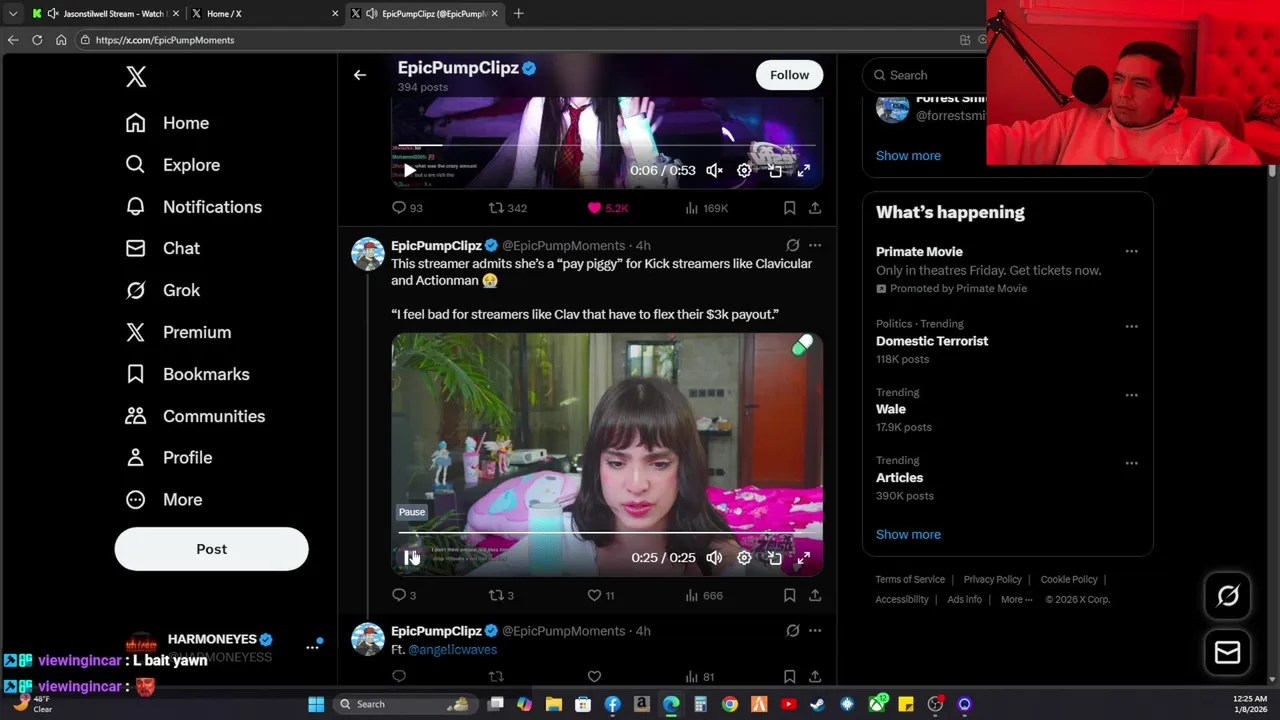The width and height of the screenshot is (1280, 720).
Task: Open Notifications in the sidebar
Action: pyautogui.click(x=193, y=207)
